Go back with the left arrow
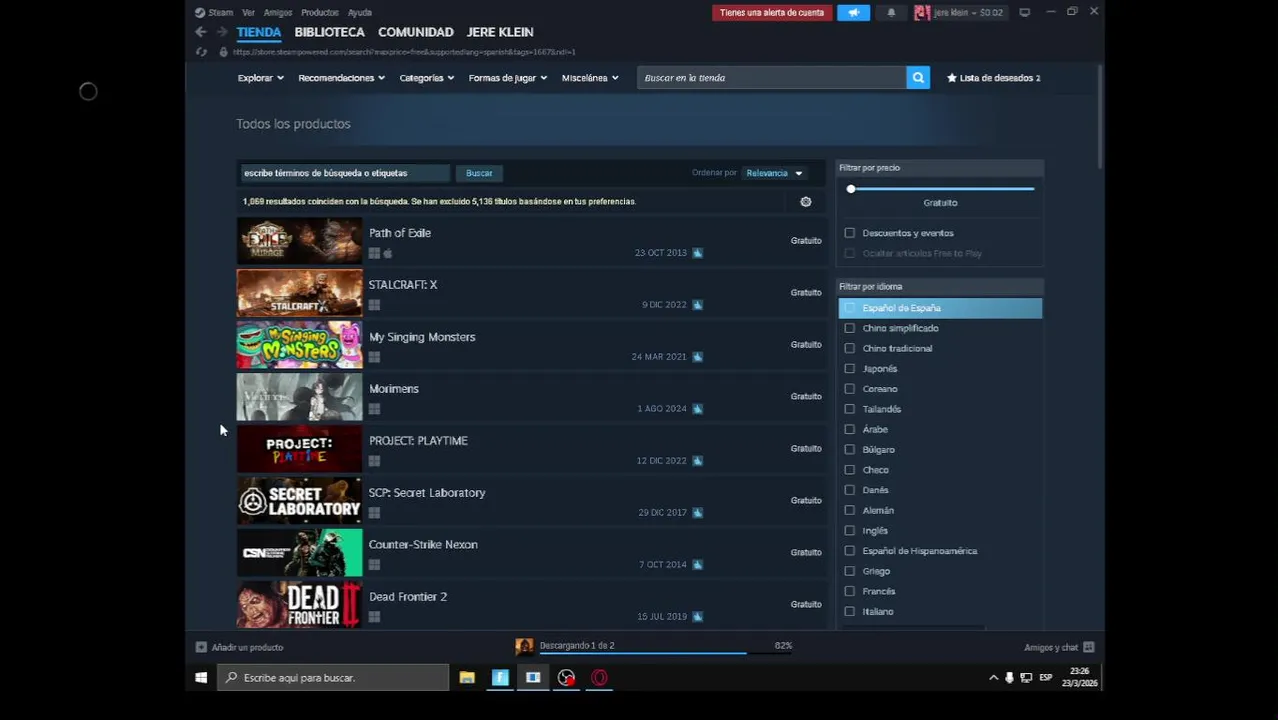1278x720 pixels. [x=201, y=32]
